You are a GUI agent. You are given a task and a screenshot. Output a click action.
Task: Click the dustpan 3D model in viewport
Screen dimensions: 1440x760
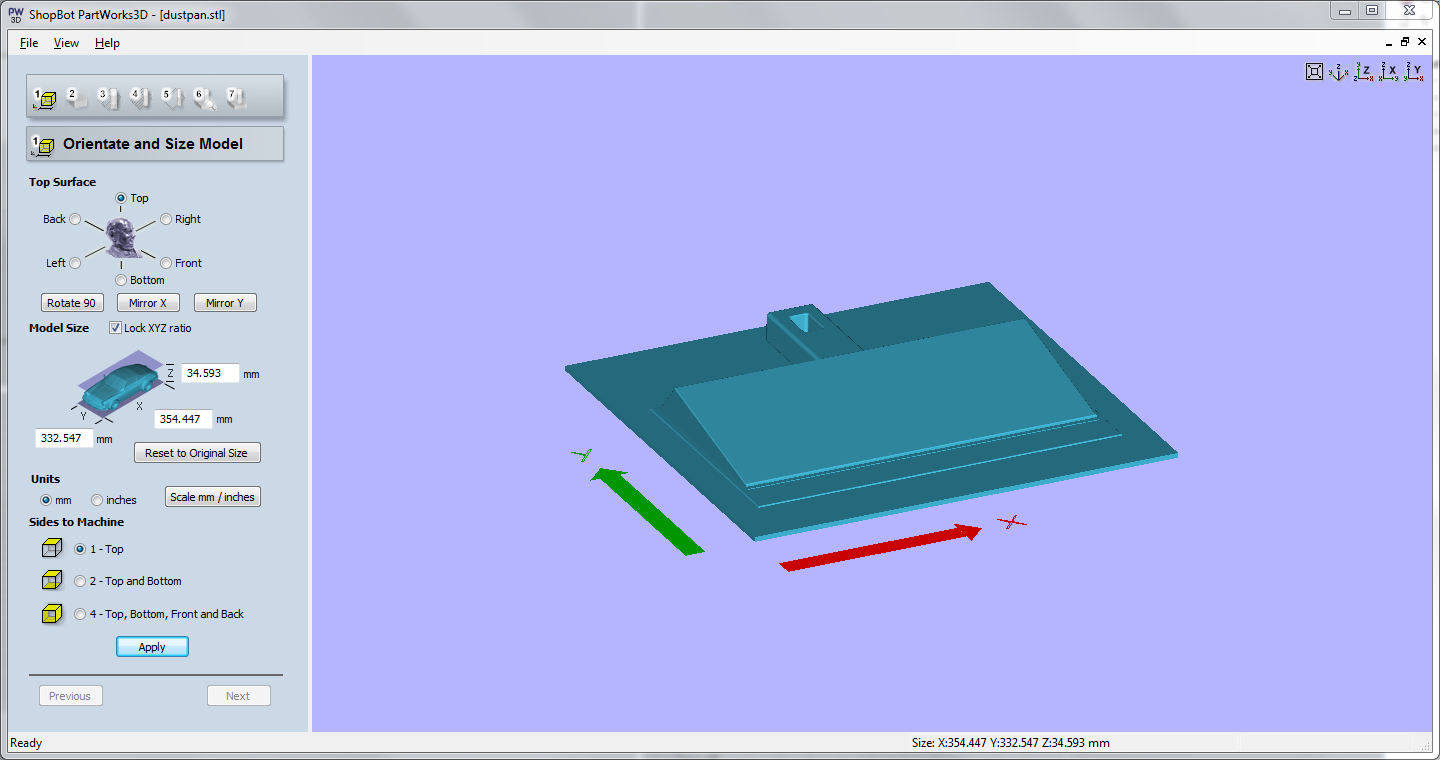click(870, 410)
